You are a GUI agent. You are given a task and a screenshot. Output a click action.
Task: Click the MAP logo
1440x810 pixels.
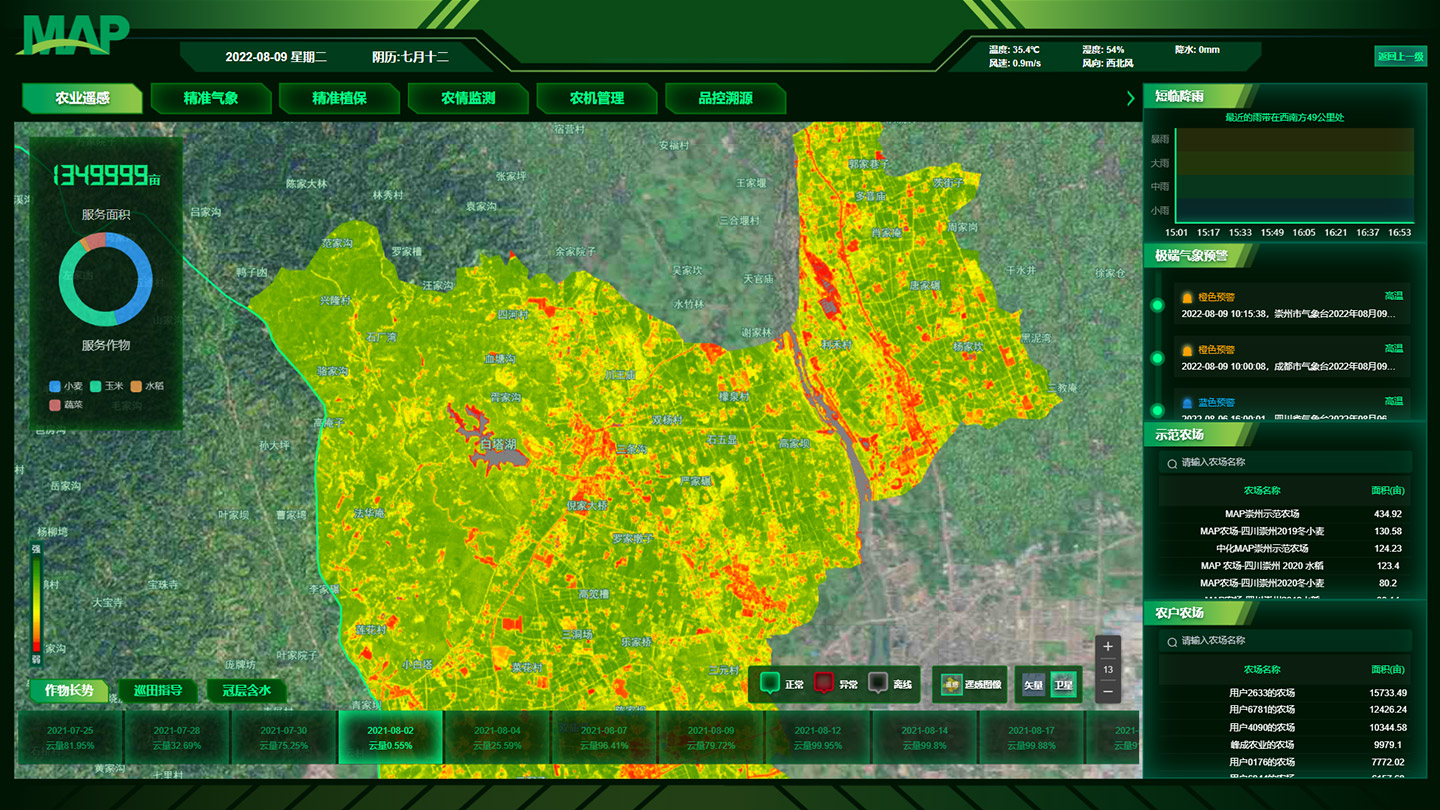(73, 34)
